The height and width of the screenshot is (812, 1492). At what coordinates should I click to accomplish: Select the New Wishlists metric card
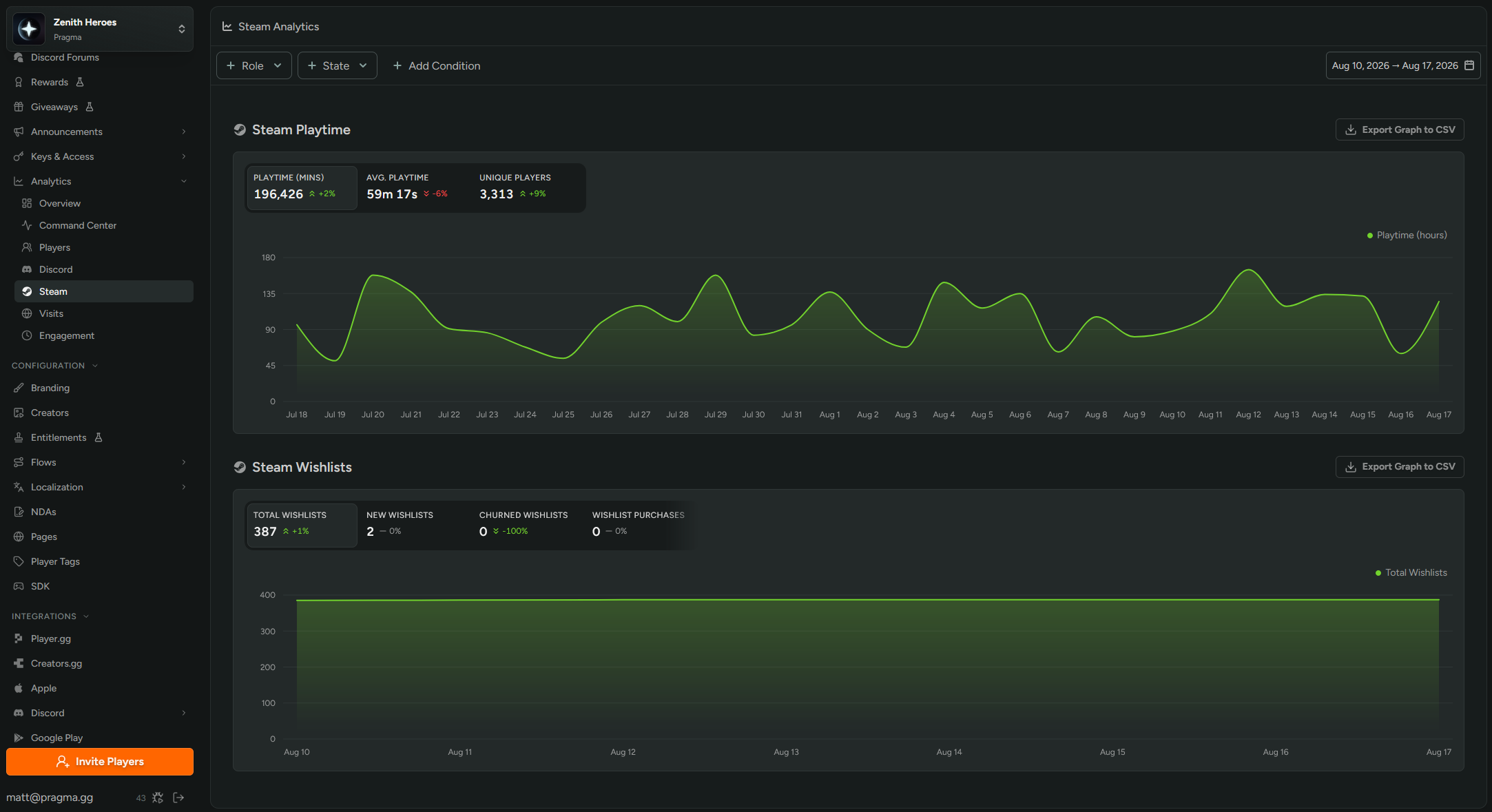click(x=415, y=525)
